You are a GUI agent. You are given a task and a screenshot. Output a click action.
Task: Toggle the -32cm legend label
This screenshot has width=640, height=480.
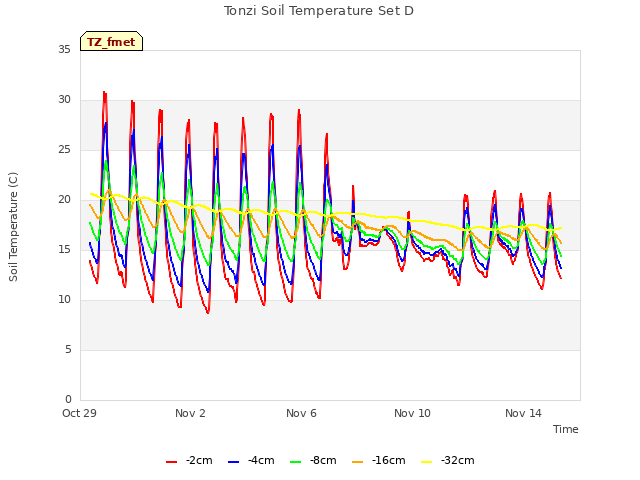point(458,460)
